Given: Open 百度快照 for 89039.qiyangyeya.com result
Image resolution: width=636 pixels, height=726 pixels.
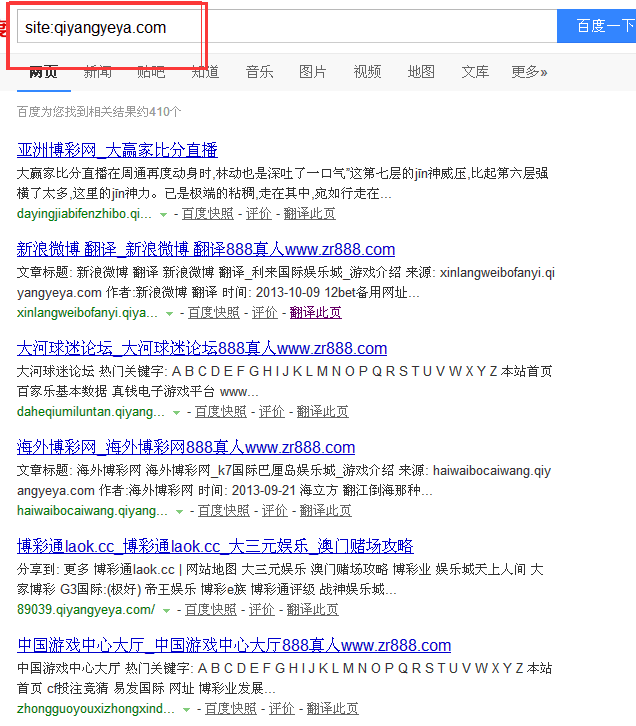Looking at the screenshot, I should pyautogui.click(x=211, y=610).
